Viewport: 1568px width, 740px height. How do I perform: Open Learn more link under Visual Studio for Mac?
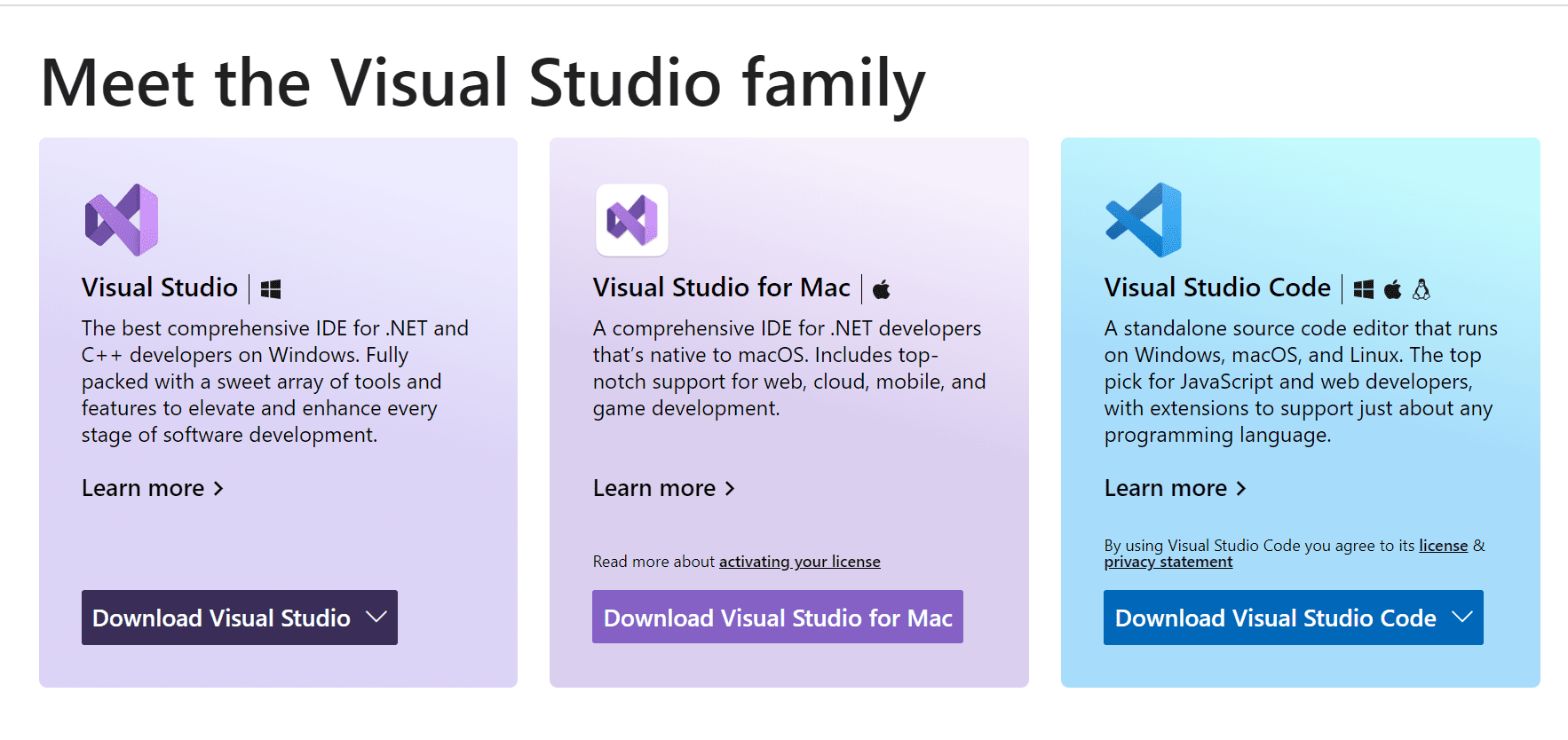(x=664, y=488)
